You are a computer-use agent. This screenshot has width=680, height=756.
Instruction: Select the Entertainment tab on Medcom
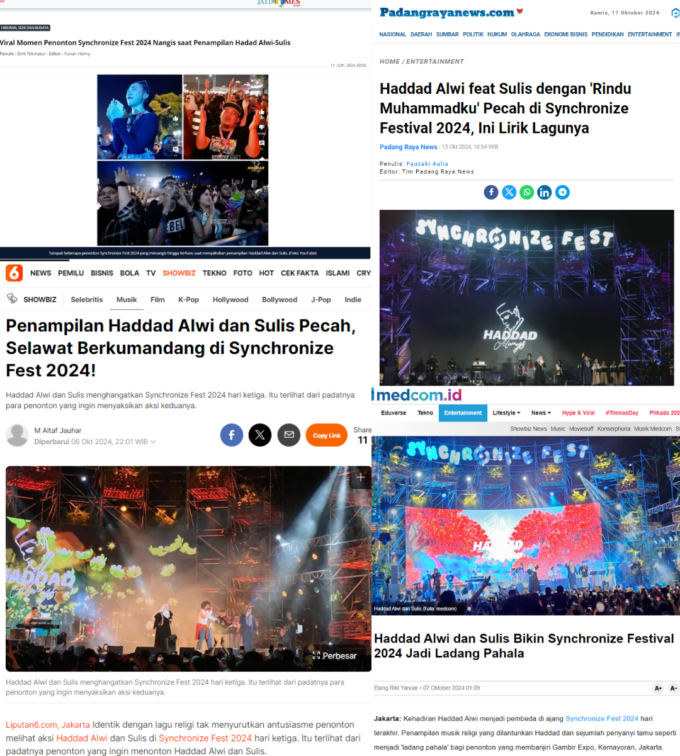click(x=463, y=413)
